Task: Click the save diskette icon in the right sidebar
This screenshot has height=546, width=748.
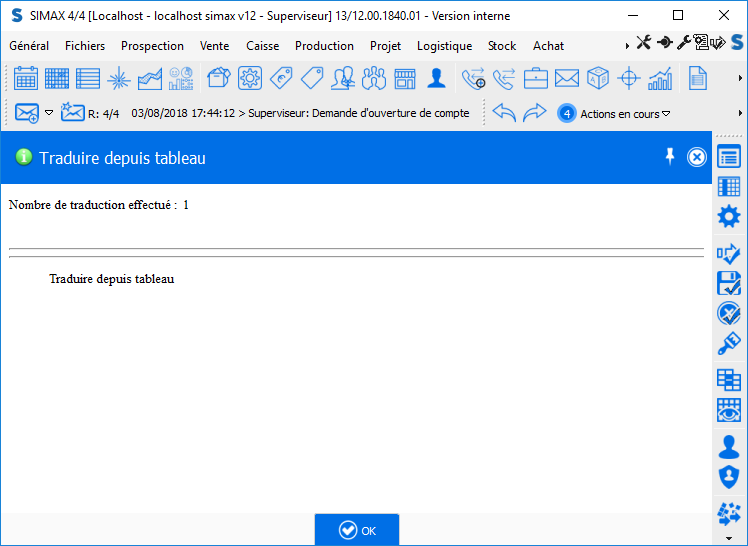Action: [729, 283]
